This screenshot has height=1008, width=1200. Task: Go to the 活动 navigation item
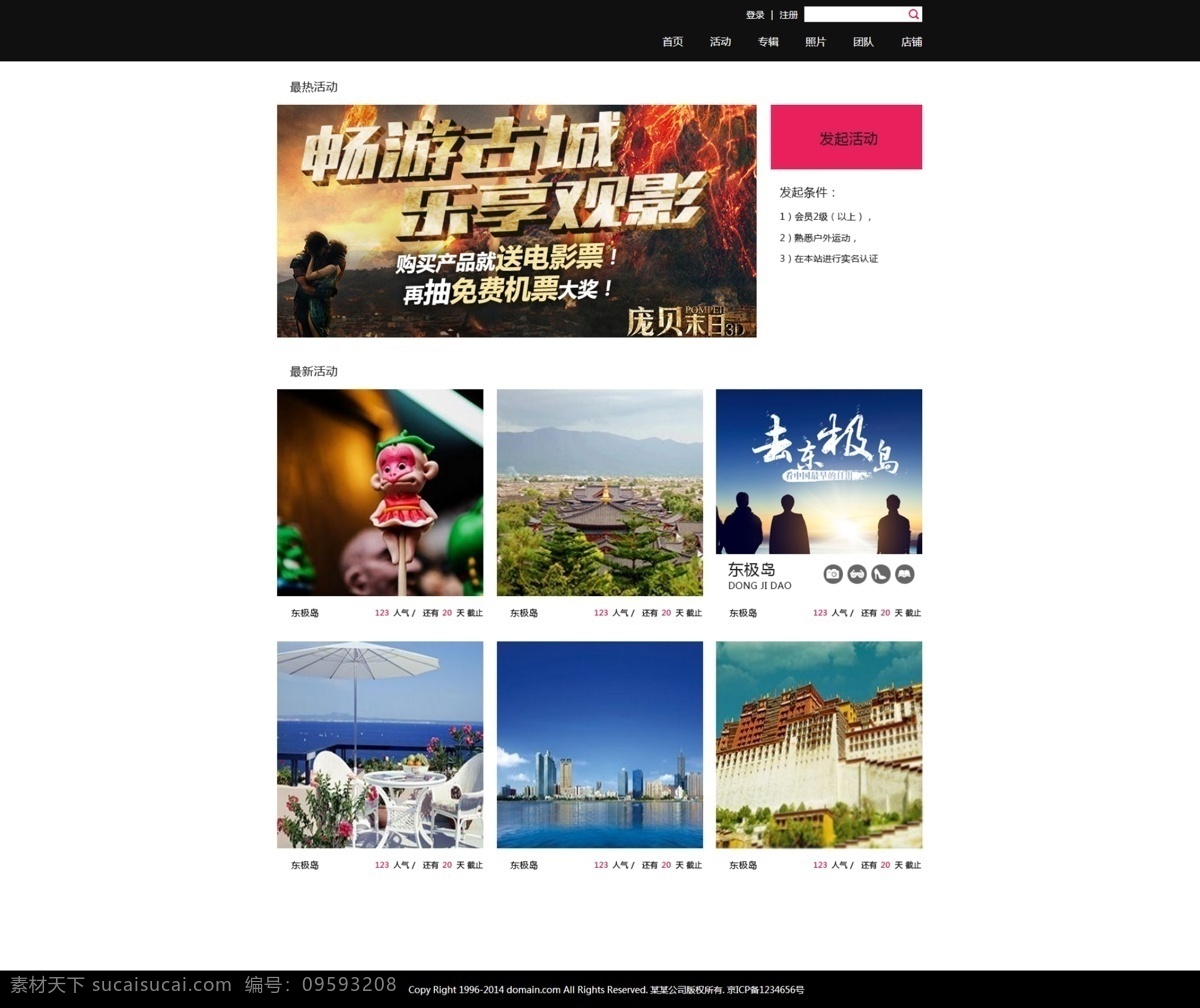tap(720, 42)
